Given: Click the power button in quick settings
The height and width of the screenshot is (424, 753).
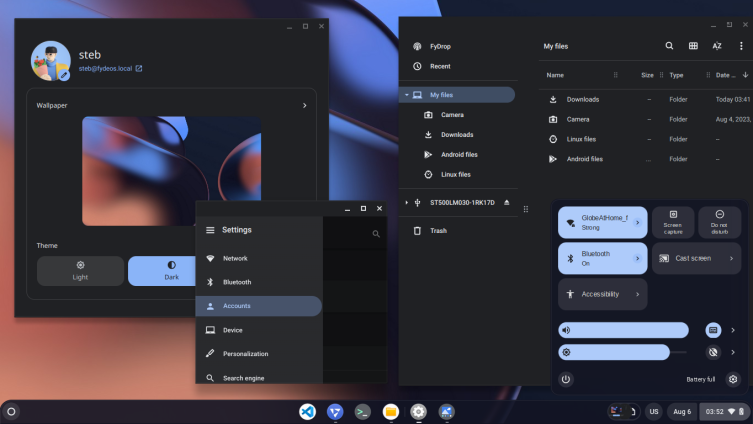Looking at the screenshot, I should [x=566, y=379].
